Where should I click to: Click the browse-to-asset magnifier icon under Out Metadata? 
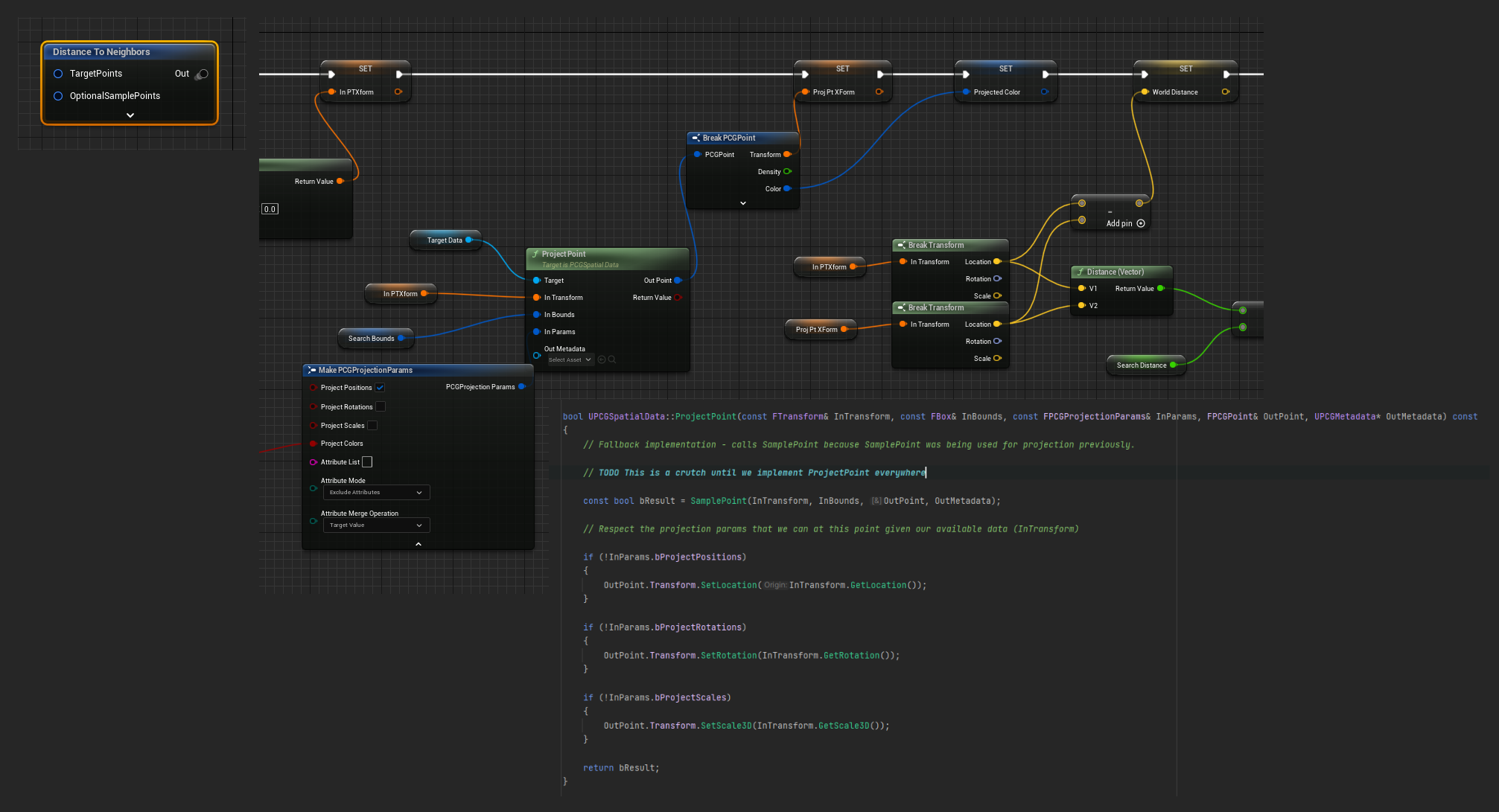click(612, 359)
